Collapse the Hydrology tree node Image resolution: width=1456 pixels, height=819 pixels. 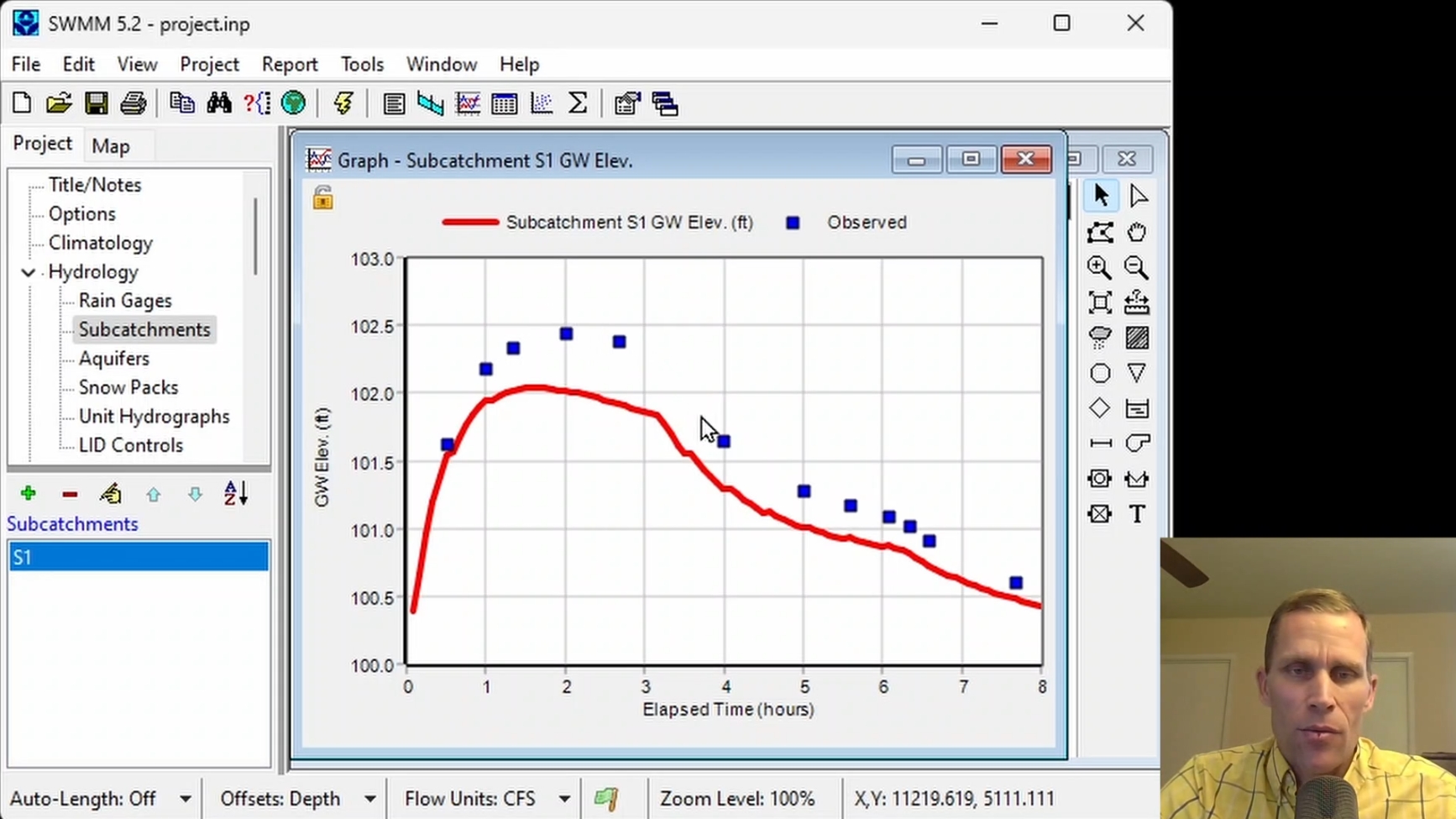pos(28,272)
